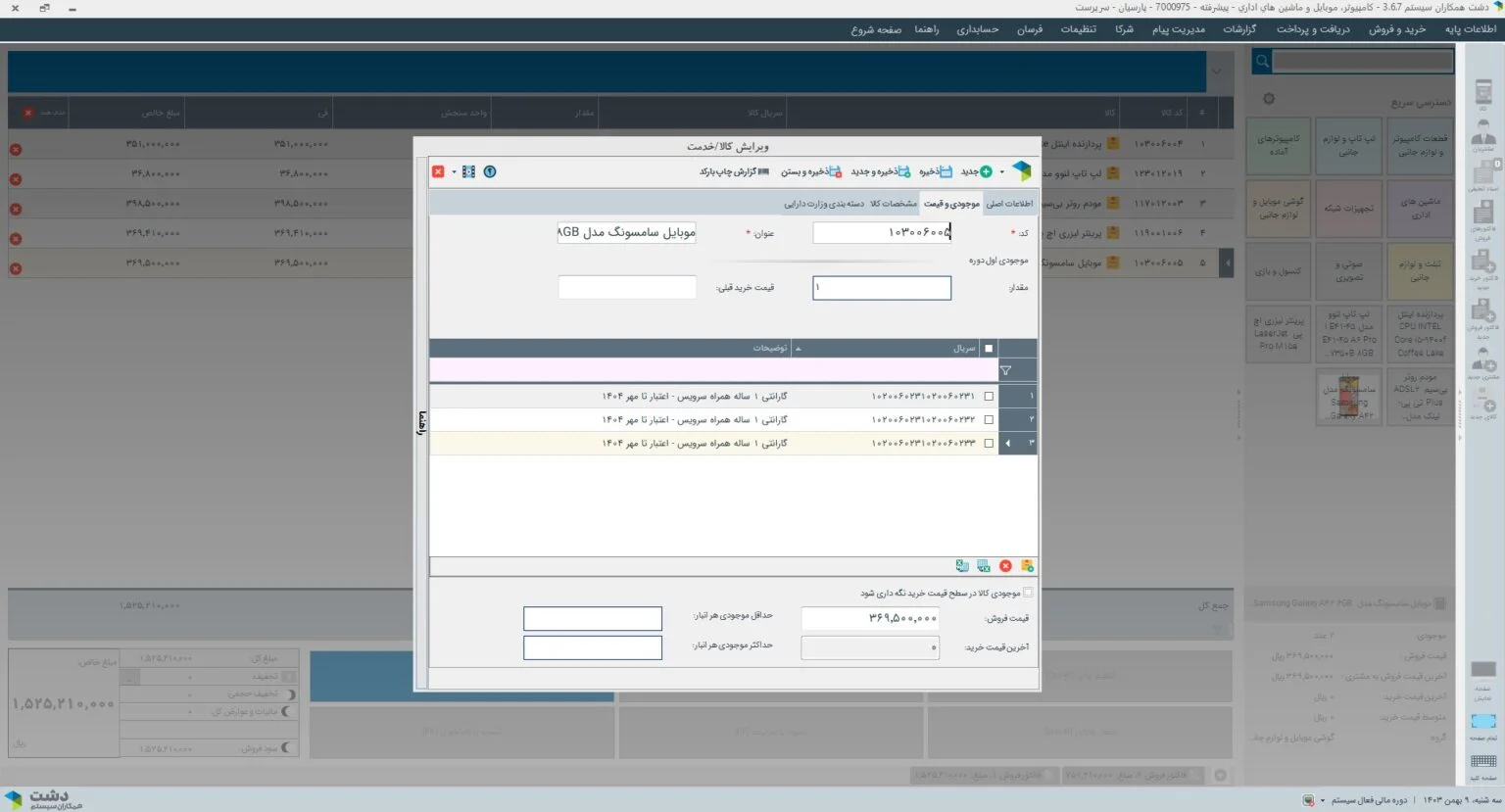
Task: Select the Samsung Galaxy product thumbnail tile
Action: (1349, 398)
